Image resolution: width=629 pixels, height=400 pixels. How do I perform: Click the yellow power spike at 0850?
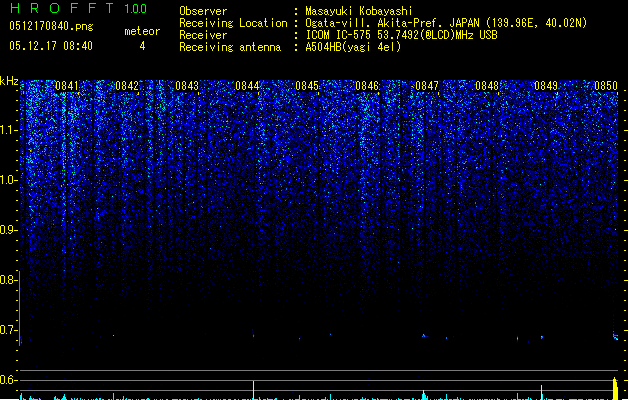coord(615,388)
